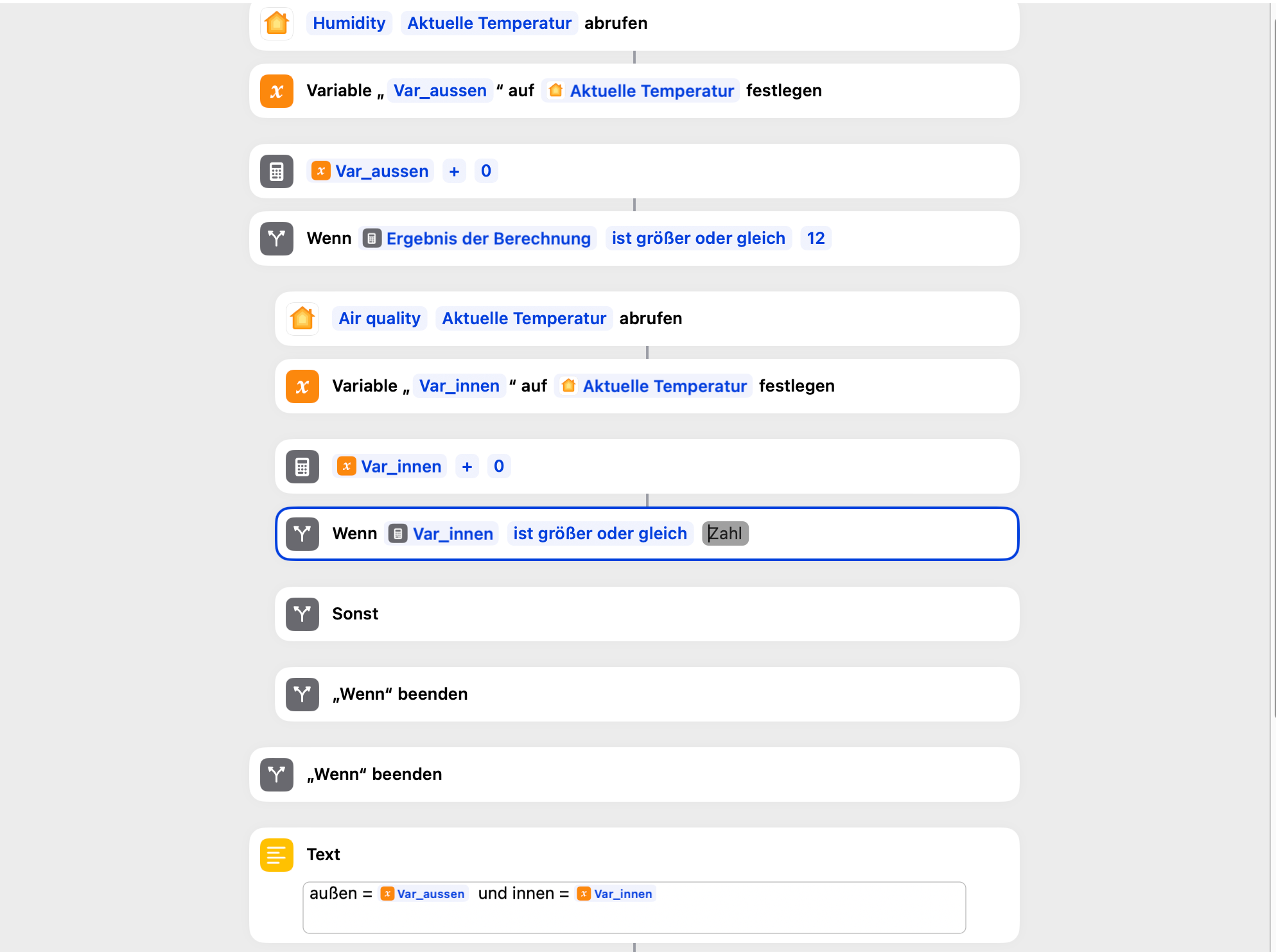Click the Var_aussen variable name in set-variable action
The image size is (1276, 952).
click(x=440, y=91)
